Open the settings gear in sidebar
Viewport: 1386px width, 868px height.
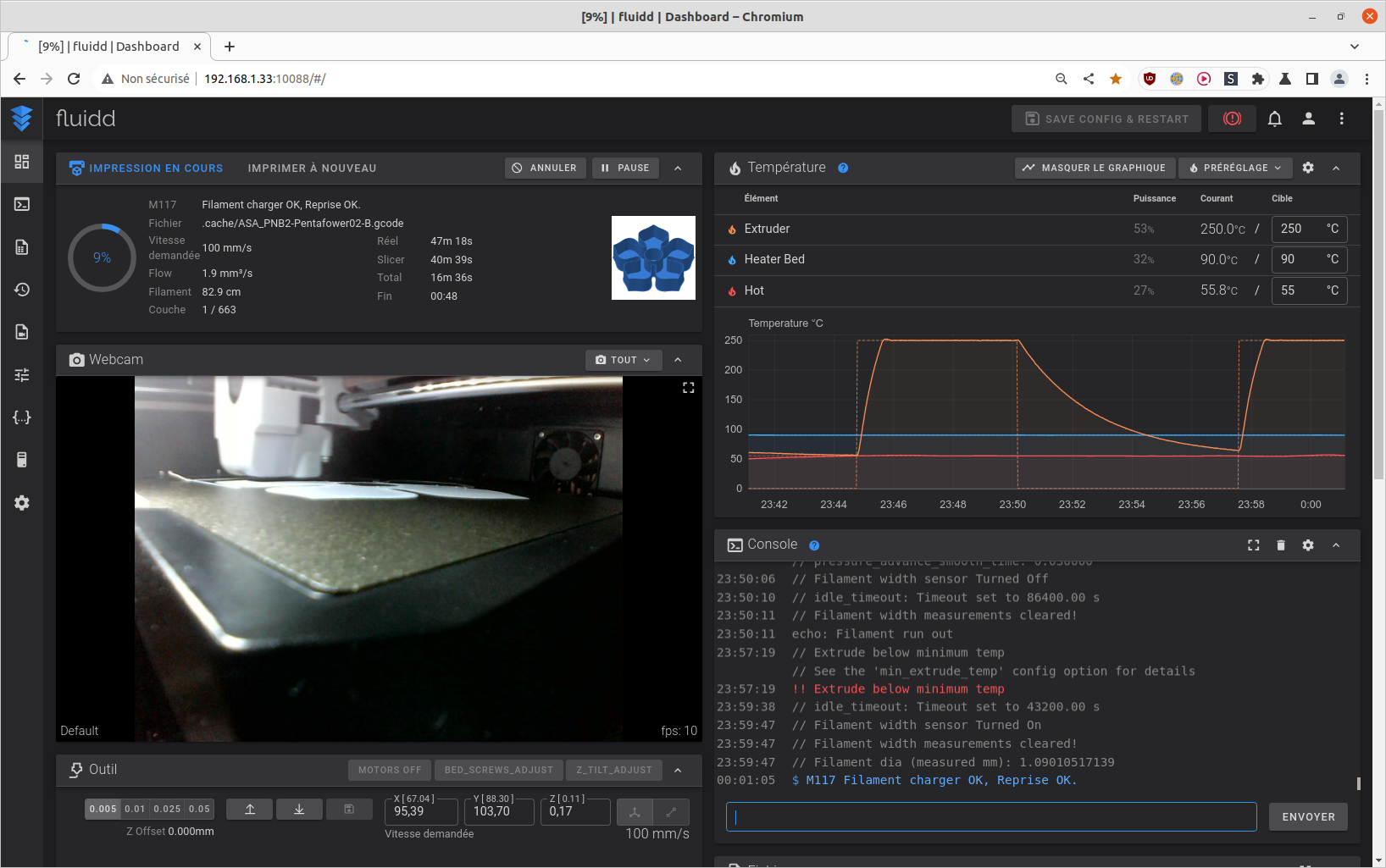coord(22,503)
